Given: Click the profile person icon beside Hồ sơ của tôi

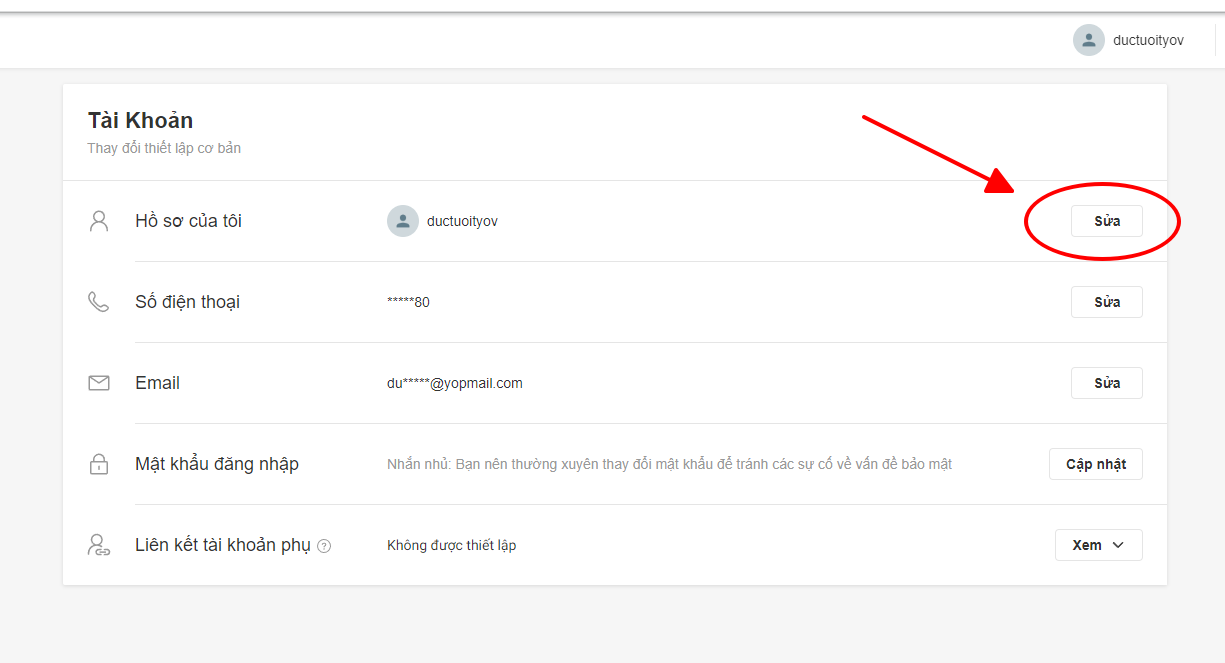Looking at the screenshot, I should point(99,221).
